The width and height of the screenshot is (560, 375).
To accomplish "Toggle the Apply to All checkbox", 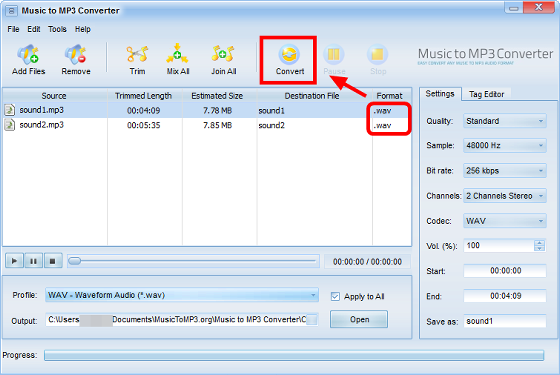I will tap(335, 296).
